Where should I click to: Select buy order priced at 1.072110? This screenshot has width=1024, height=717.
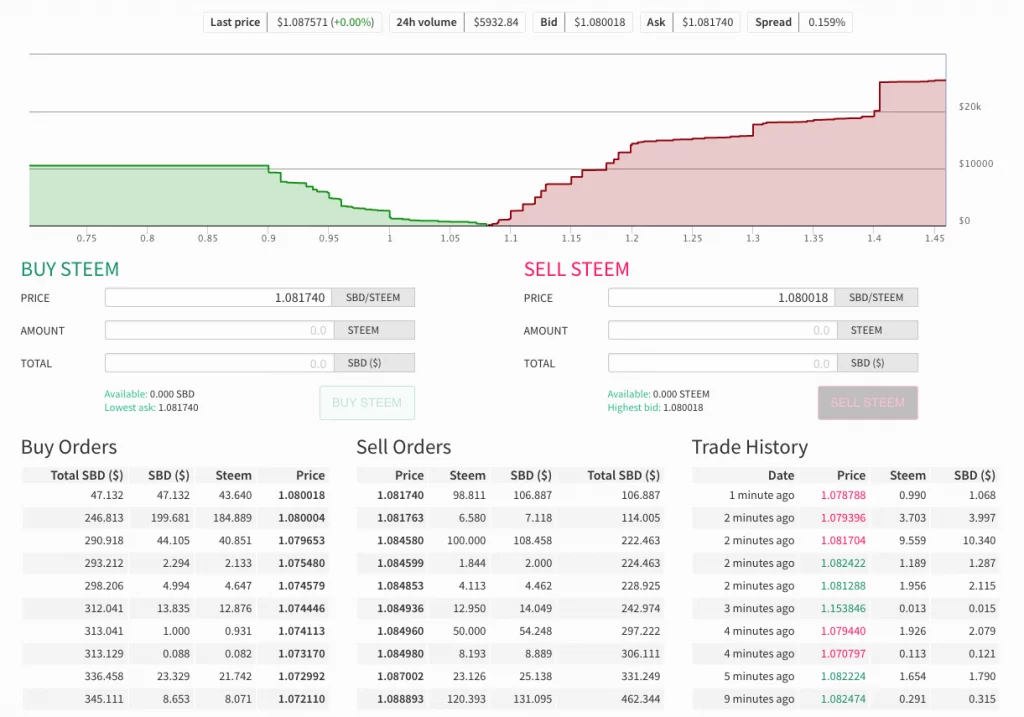(301, 699)
